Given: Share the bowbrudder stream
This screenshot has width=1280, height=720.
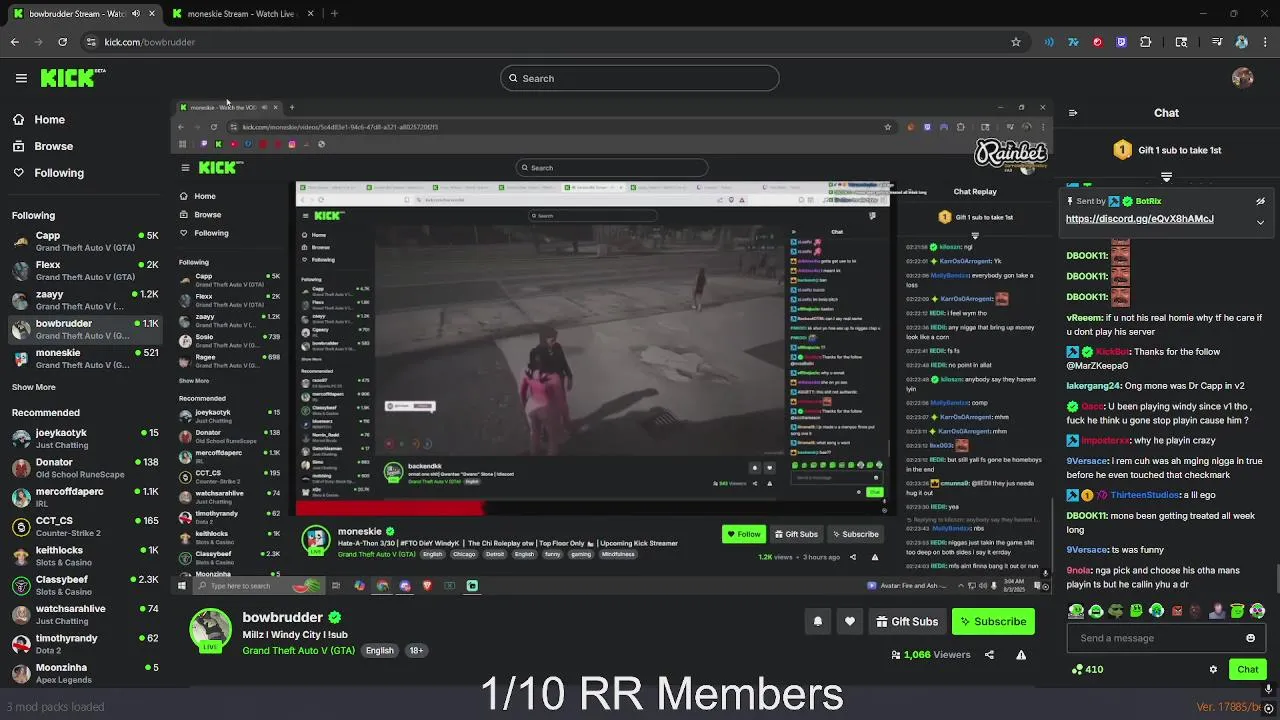Looking at the screenshot, I should pos(989,655).
